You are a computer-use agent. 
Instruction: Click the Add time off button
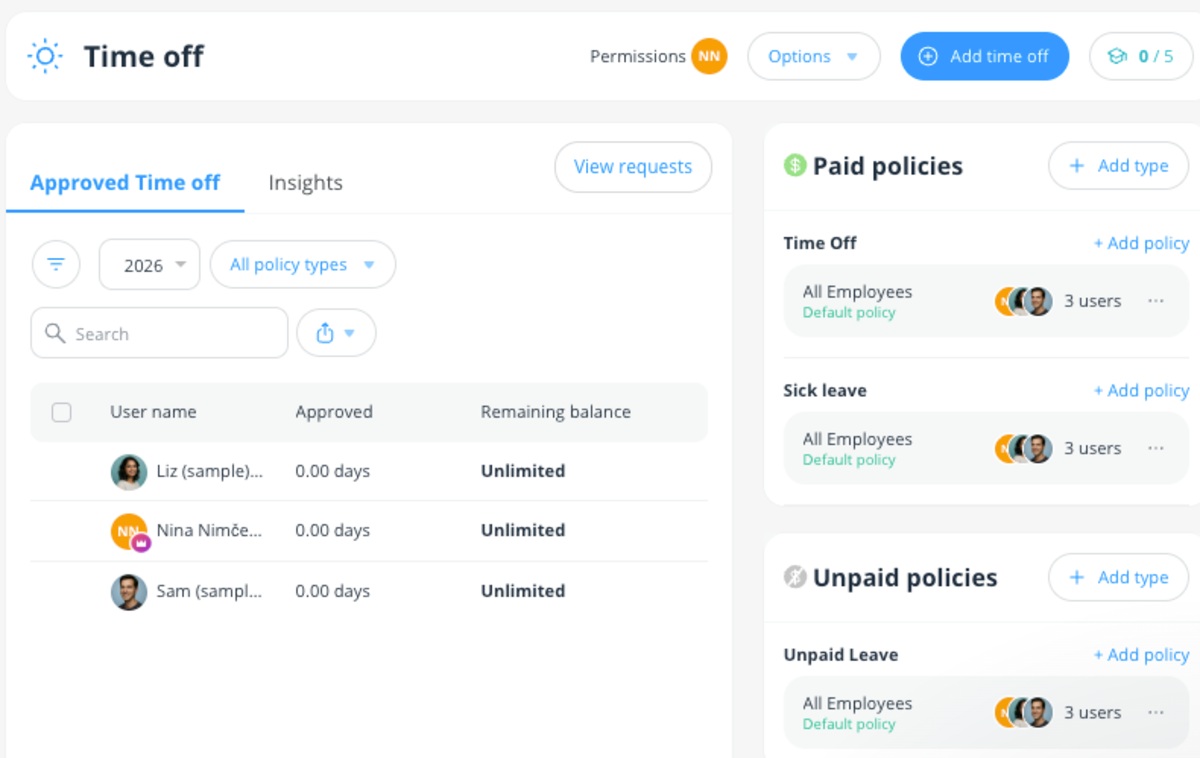click(x=984, y=56)
